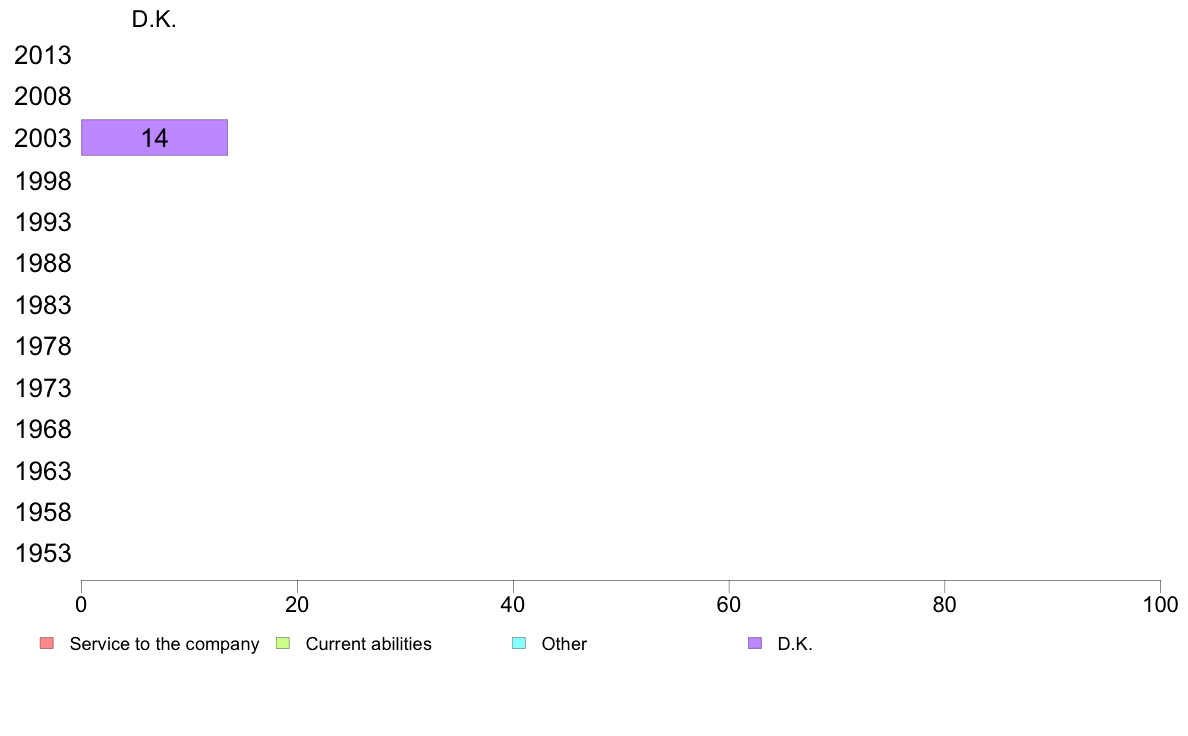Select the 2013 year label
1188x736 pixels.
tap(43, 56)
